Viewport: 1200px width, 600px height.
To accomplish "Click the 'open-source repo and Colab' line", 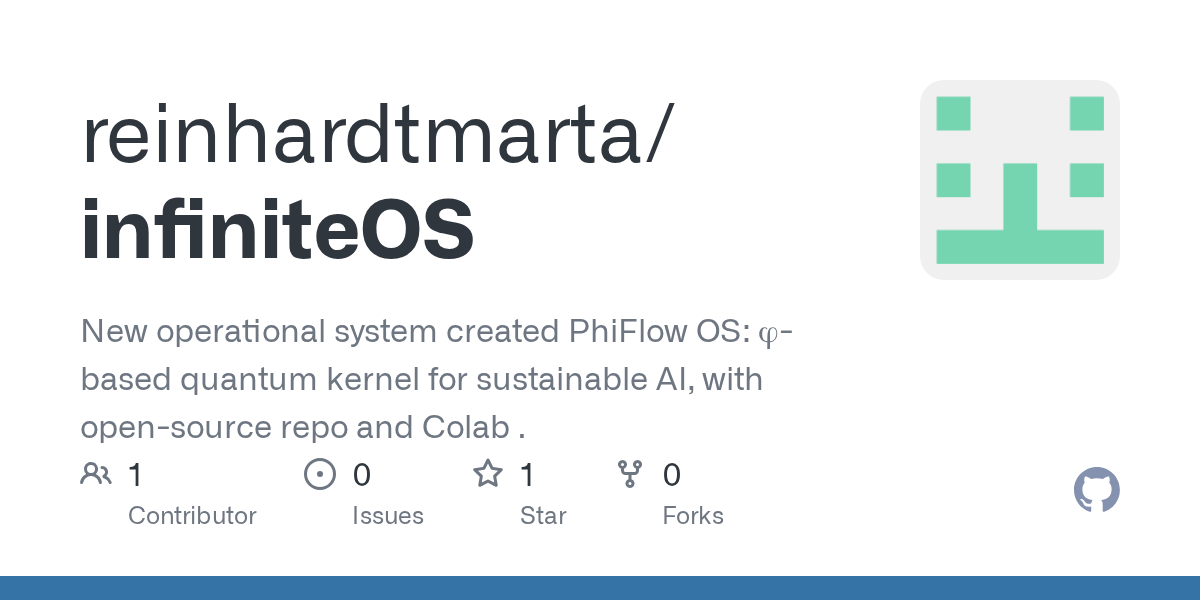I will pyautogui.click(x=303, y=427).
